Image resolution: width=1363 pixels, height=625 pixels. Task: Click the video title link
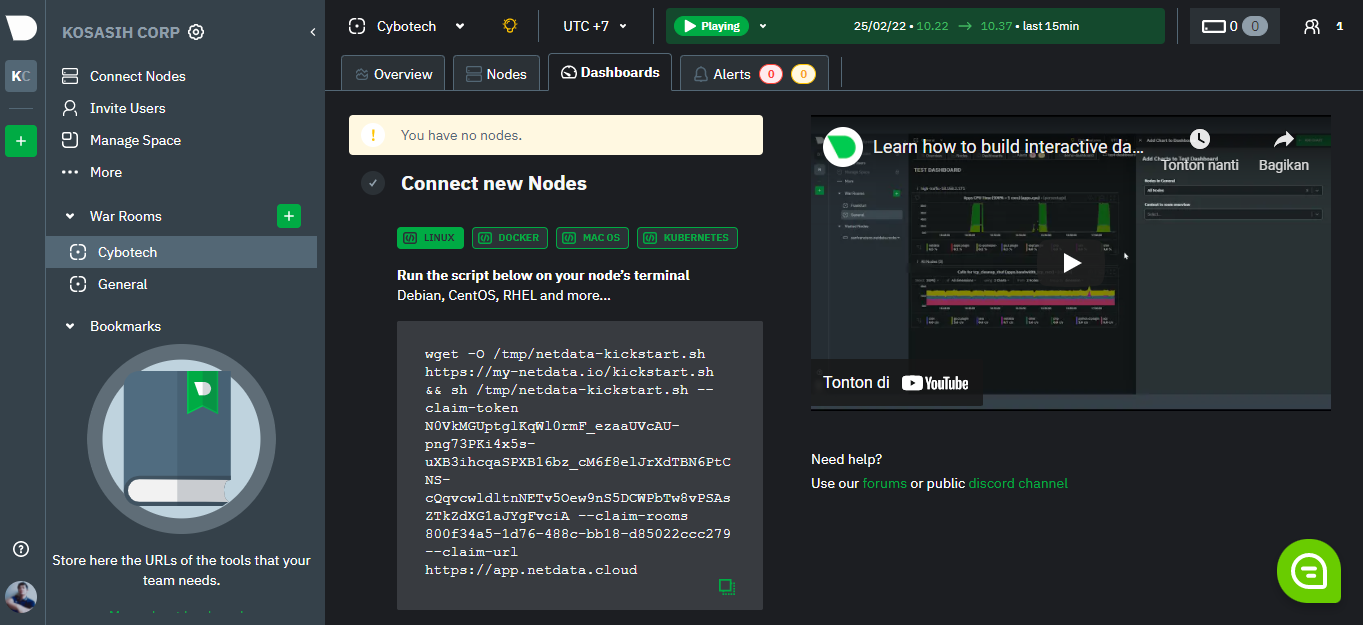pyautogui.click(x=1007, y=147)
